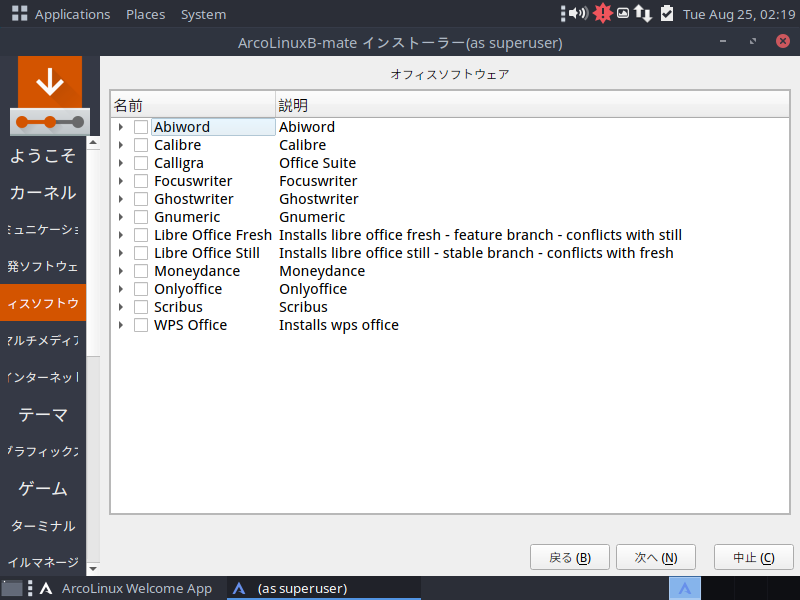800x600 pixels.
Task: Check the Focuswriter package box
Action: coord(141,181)
